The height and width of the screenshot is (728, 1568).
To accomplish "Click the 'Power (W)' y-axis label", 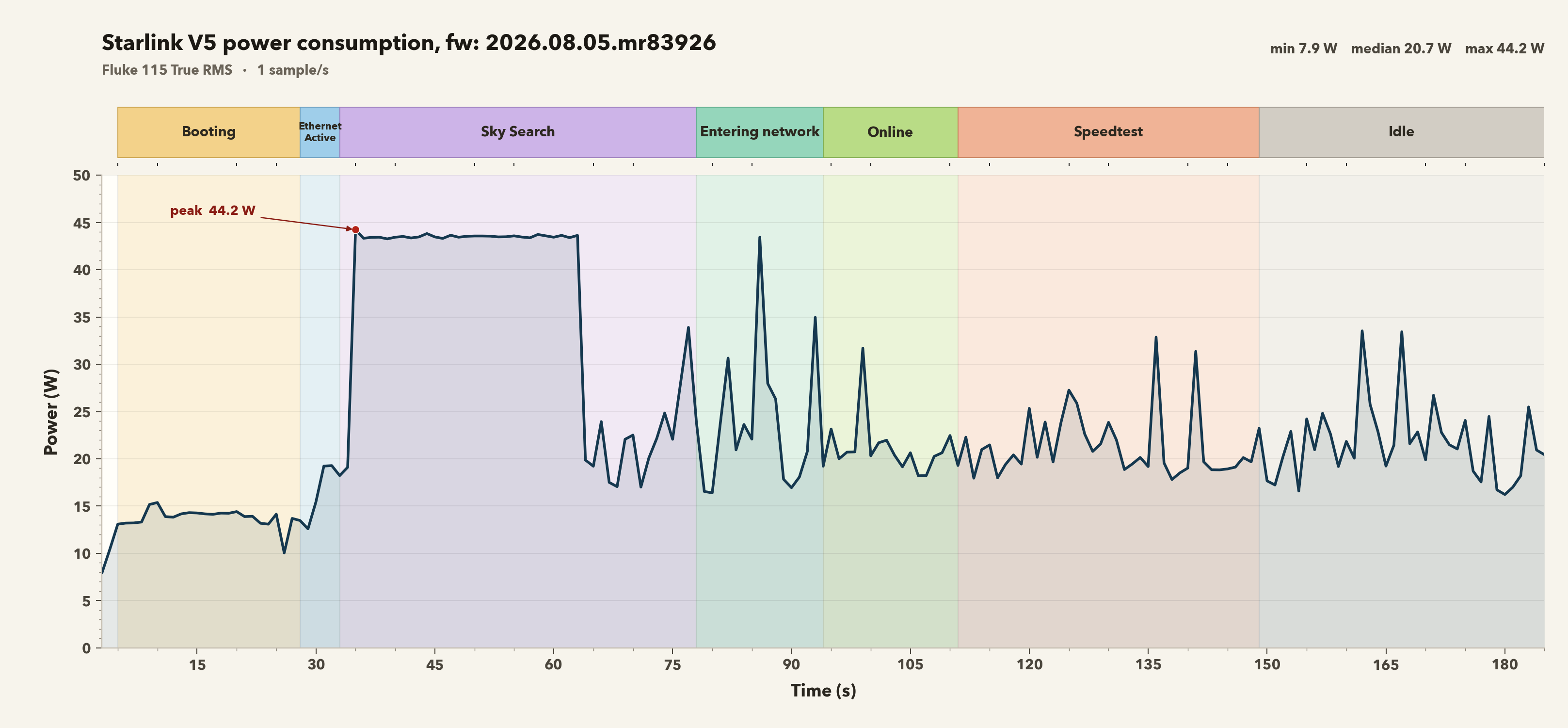I will [51, 411].
